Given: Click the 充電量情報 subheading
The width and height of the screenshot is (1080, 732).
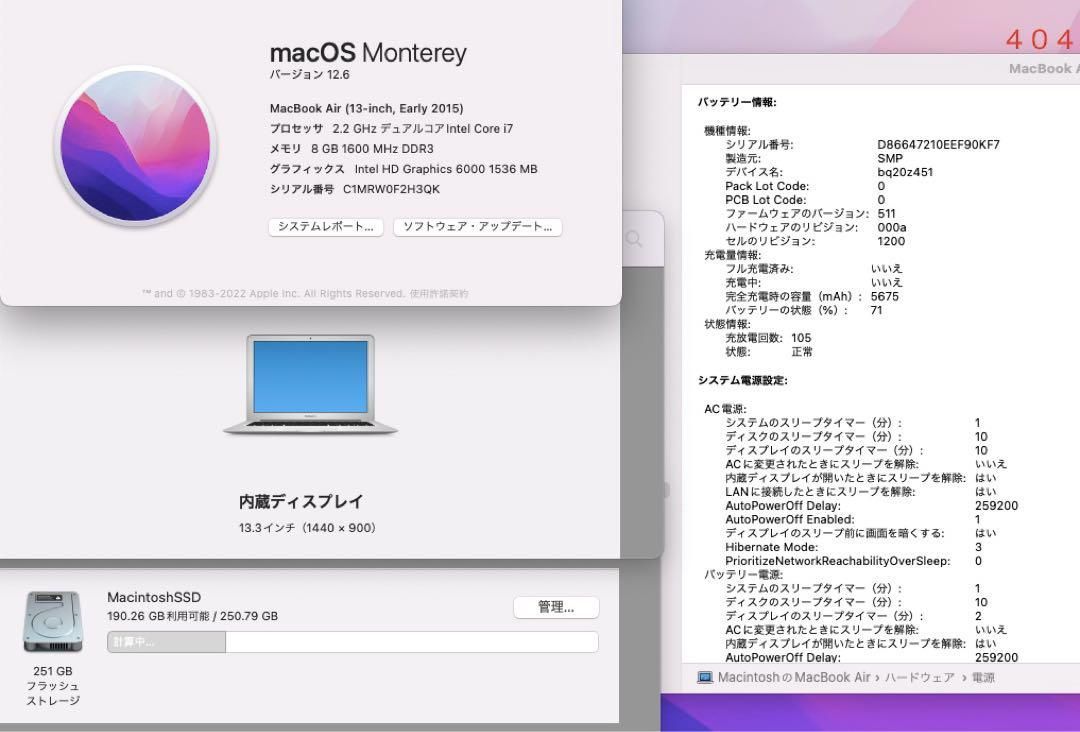Looking at the screenshot, I should pyautogui.click(x=733, y=255).
